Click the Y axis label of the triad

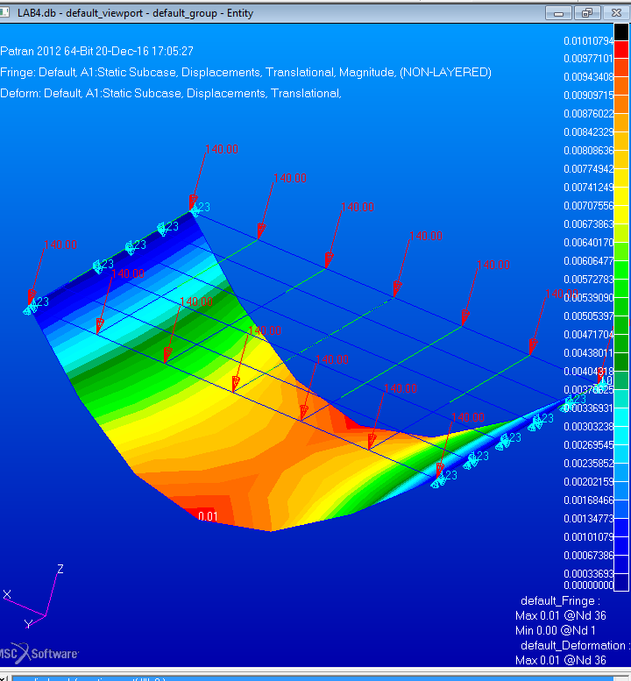pos(28,624)
